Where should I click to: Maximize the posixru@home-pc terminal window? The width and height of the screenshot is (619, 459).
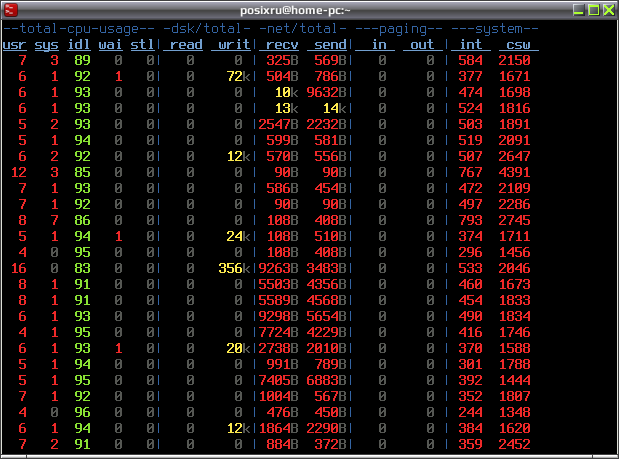tap(594, 10)
